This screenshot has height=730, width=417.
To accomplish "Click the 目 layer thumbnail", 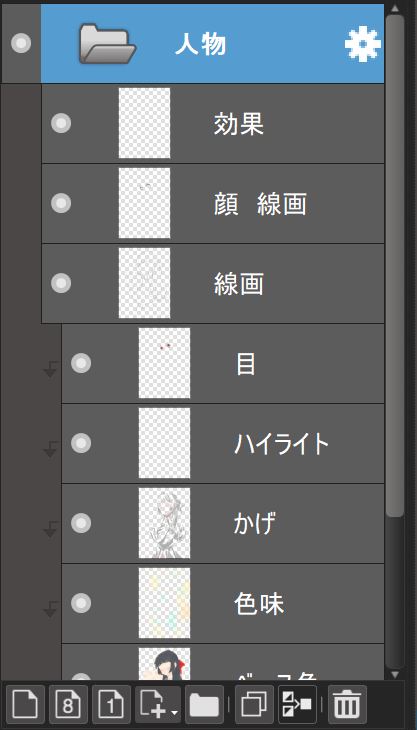I will pos(164,363).
